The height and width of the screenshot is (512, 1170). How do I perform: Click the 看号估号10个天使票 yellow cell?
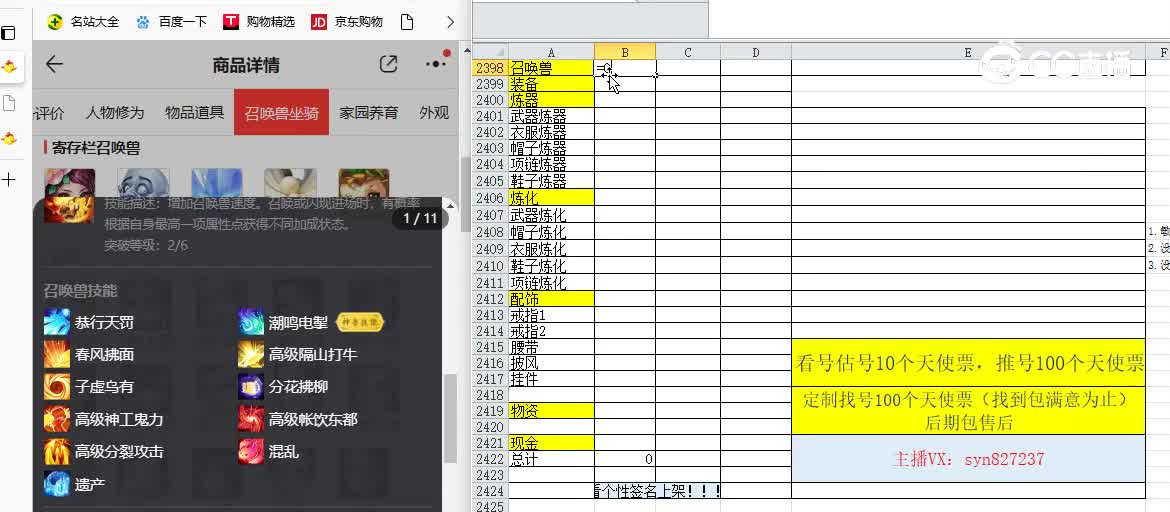coord(968,363)
